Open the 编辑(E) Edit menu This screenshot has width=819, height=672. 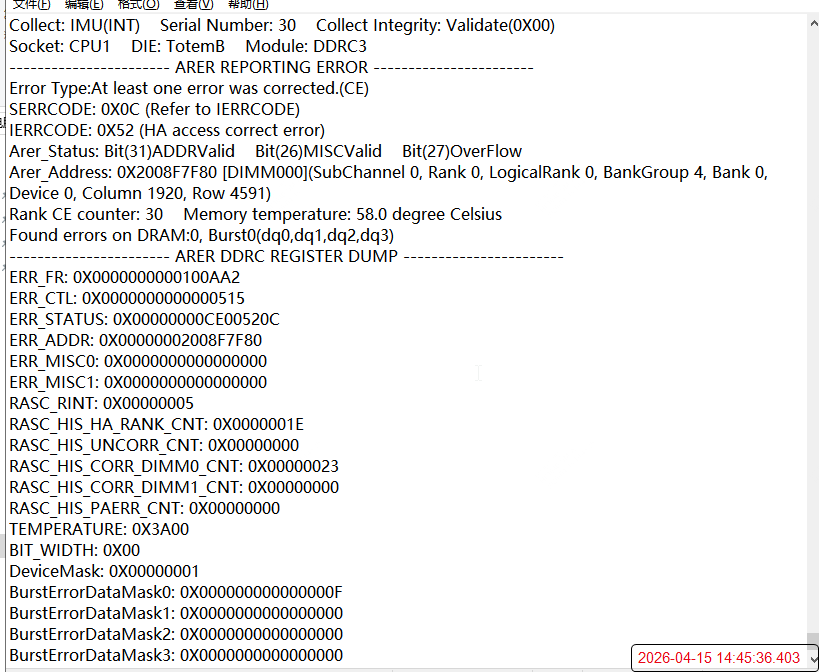click(83, 4)
